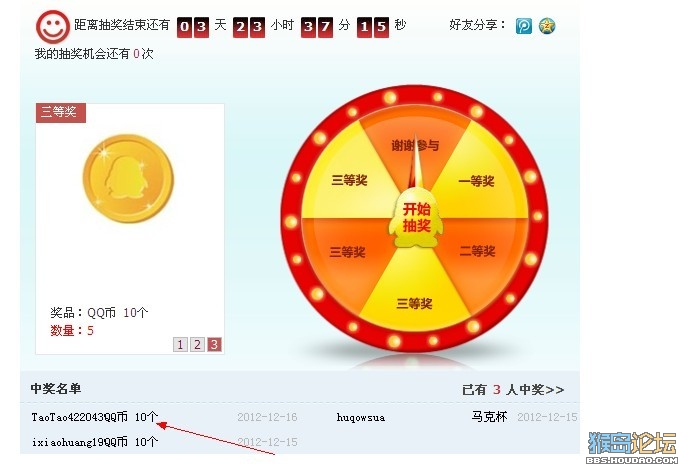Select prize page 1
The height and width of the screenshot is (469, 683).
(180, 344)
